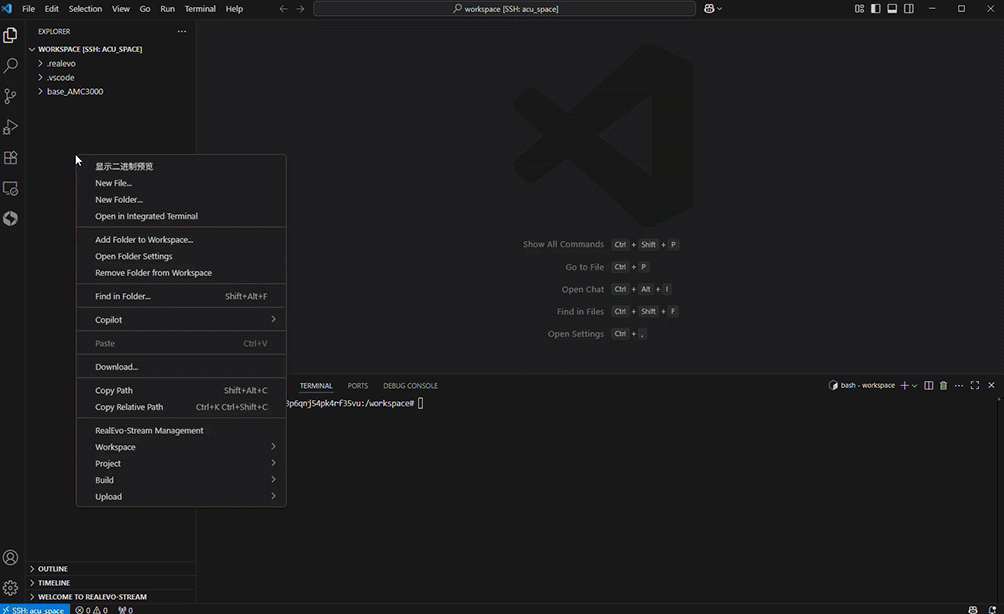
Task: Open the Build submenu
Action: (x=181, y=480)
